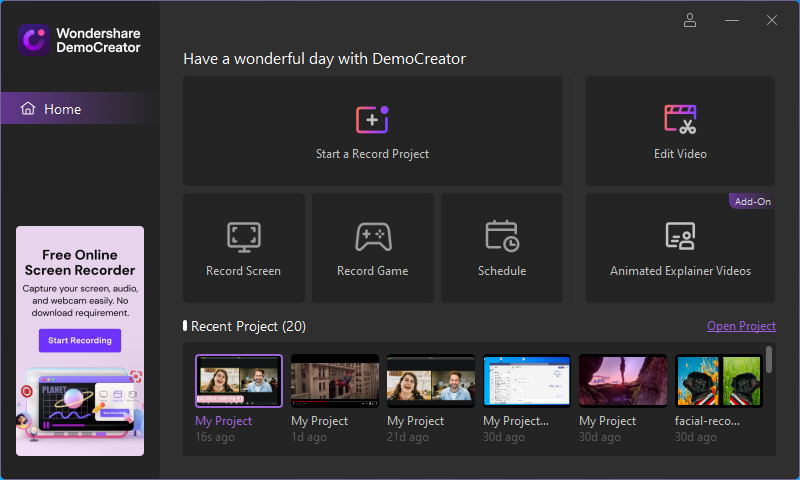
Task: Open the My Project thumbnail from 1d ago
Action: (335, 381)
